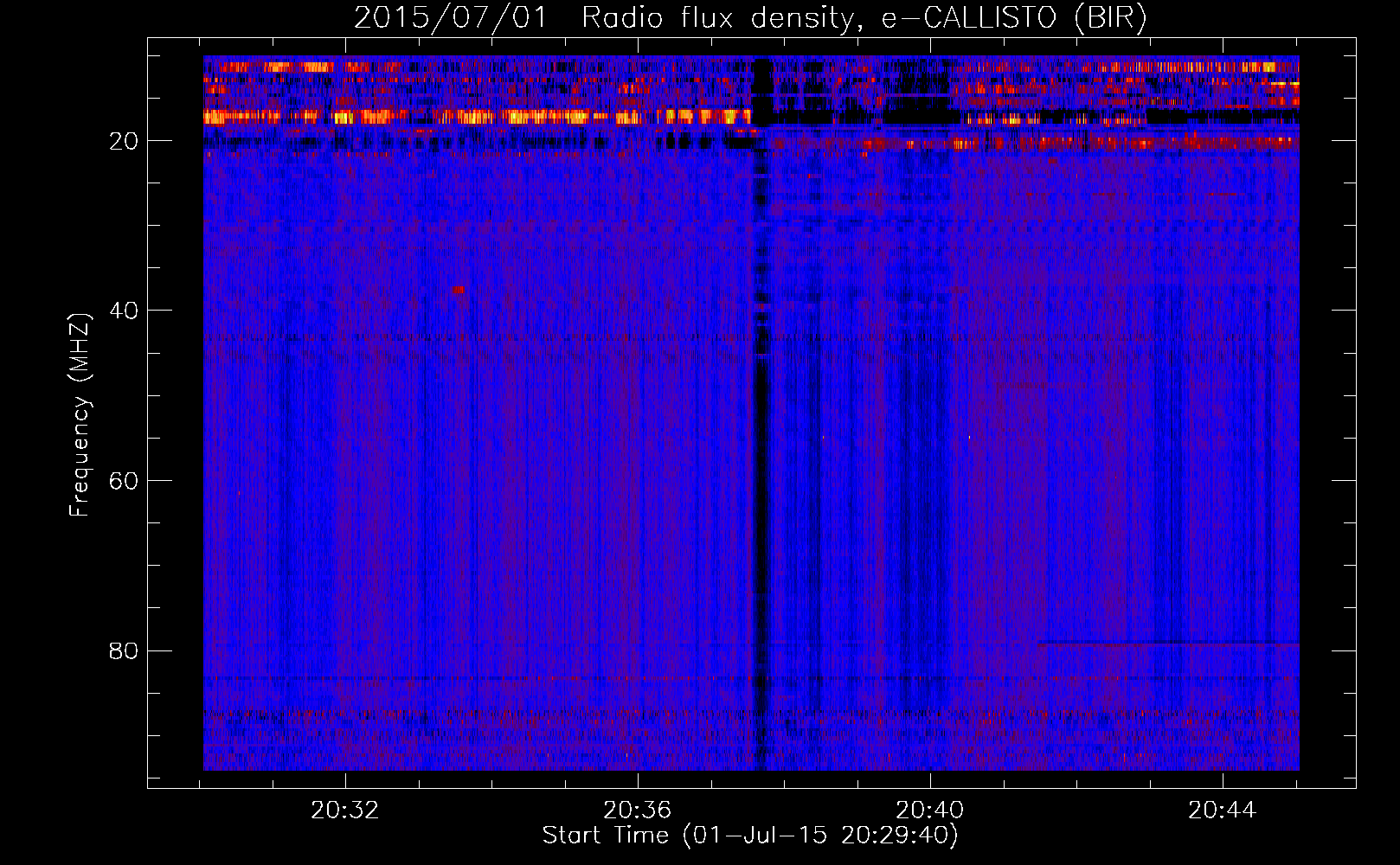1400x865 pixels.
Task: Click the 'Start Time (01-Jul-15 20:29:40)' label
Action: (750, 836)
